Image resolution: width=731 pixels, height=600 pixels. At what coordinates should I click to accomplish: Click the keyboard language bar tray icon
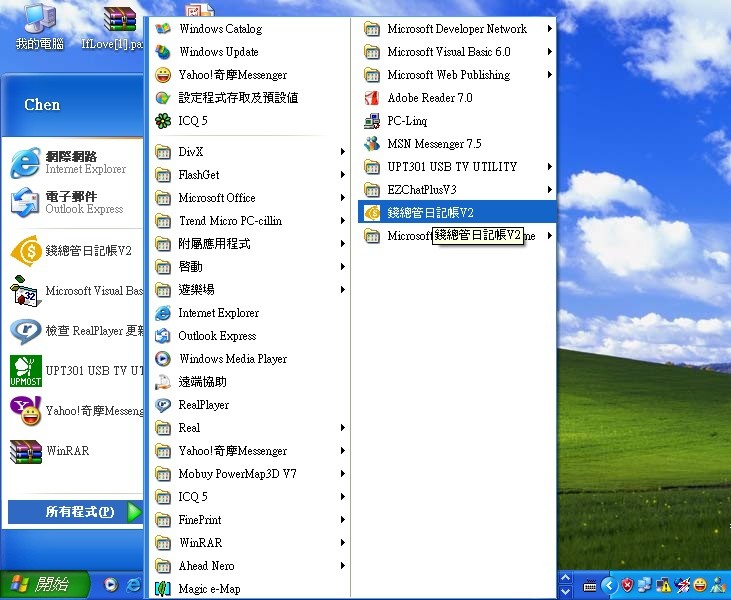click(589, 586)
